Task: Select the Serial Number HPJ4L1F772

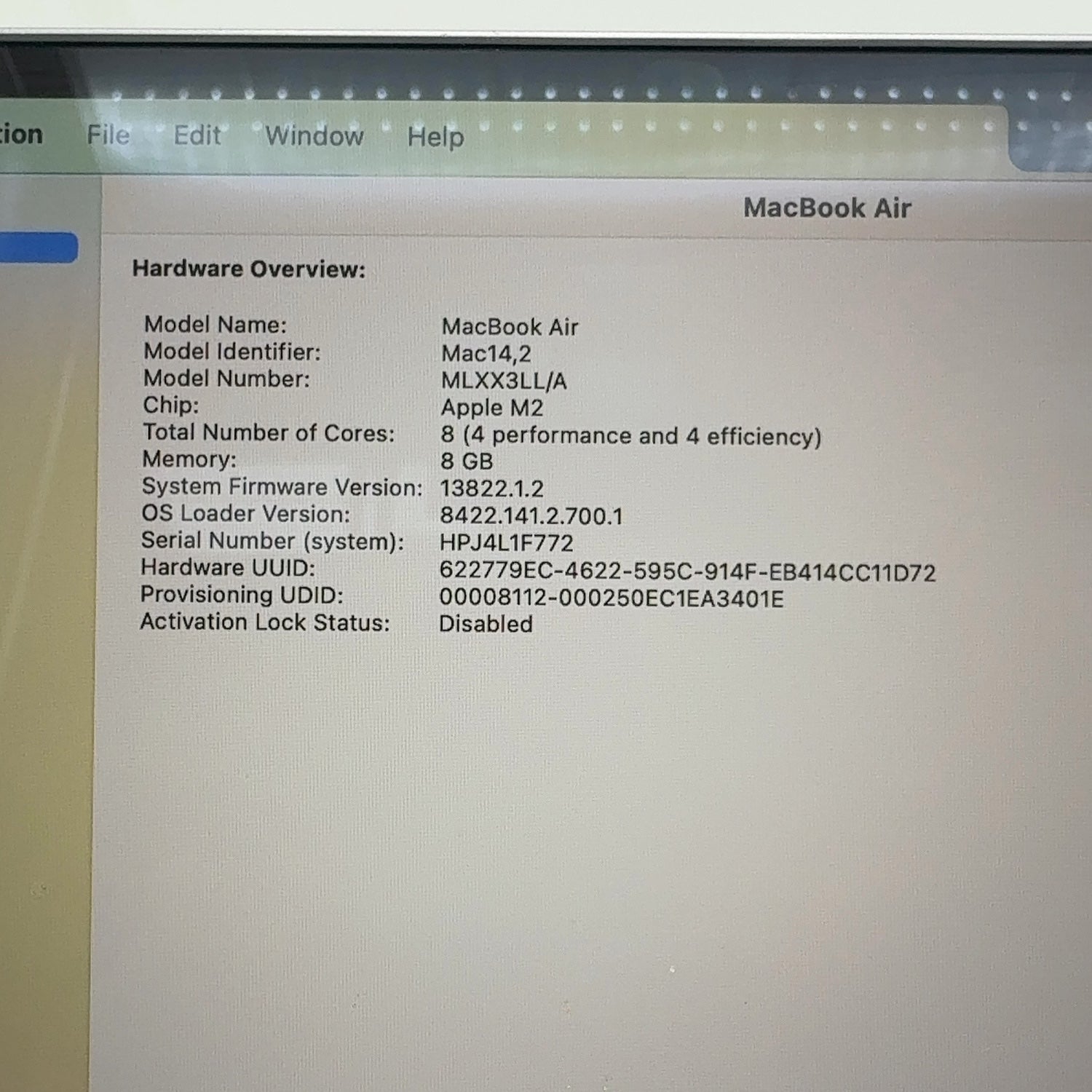Action: (507, 543)
